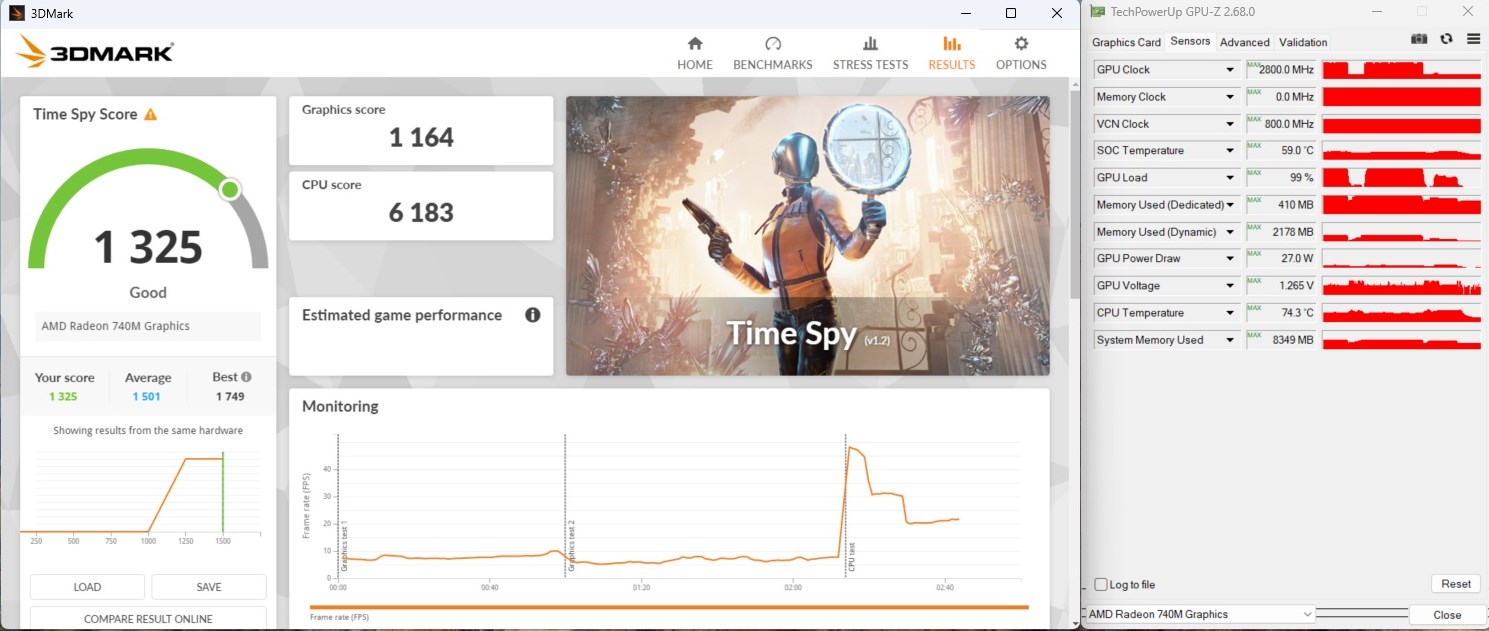The height and width of the screenshot is (631, 1489).
Task: Expand the Memory Clock sensor dropdown
Action: point(1231,97)
